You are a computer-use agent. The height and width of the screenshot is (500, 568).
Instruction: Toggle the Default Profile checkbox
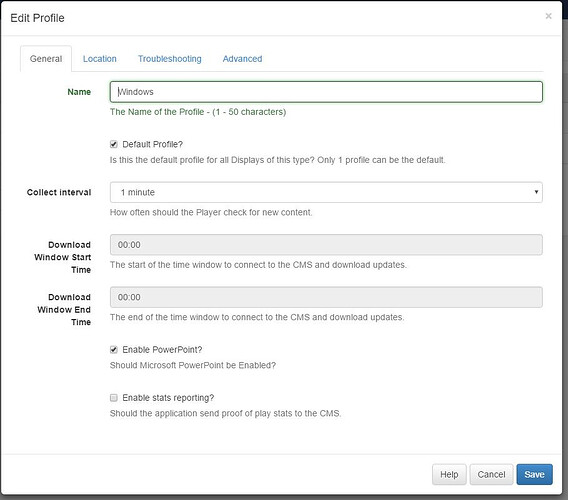coord(114,144)
